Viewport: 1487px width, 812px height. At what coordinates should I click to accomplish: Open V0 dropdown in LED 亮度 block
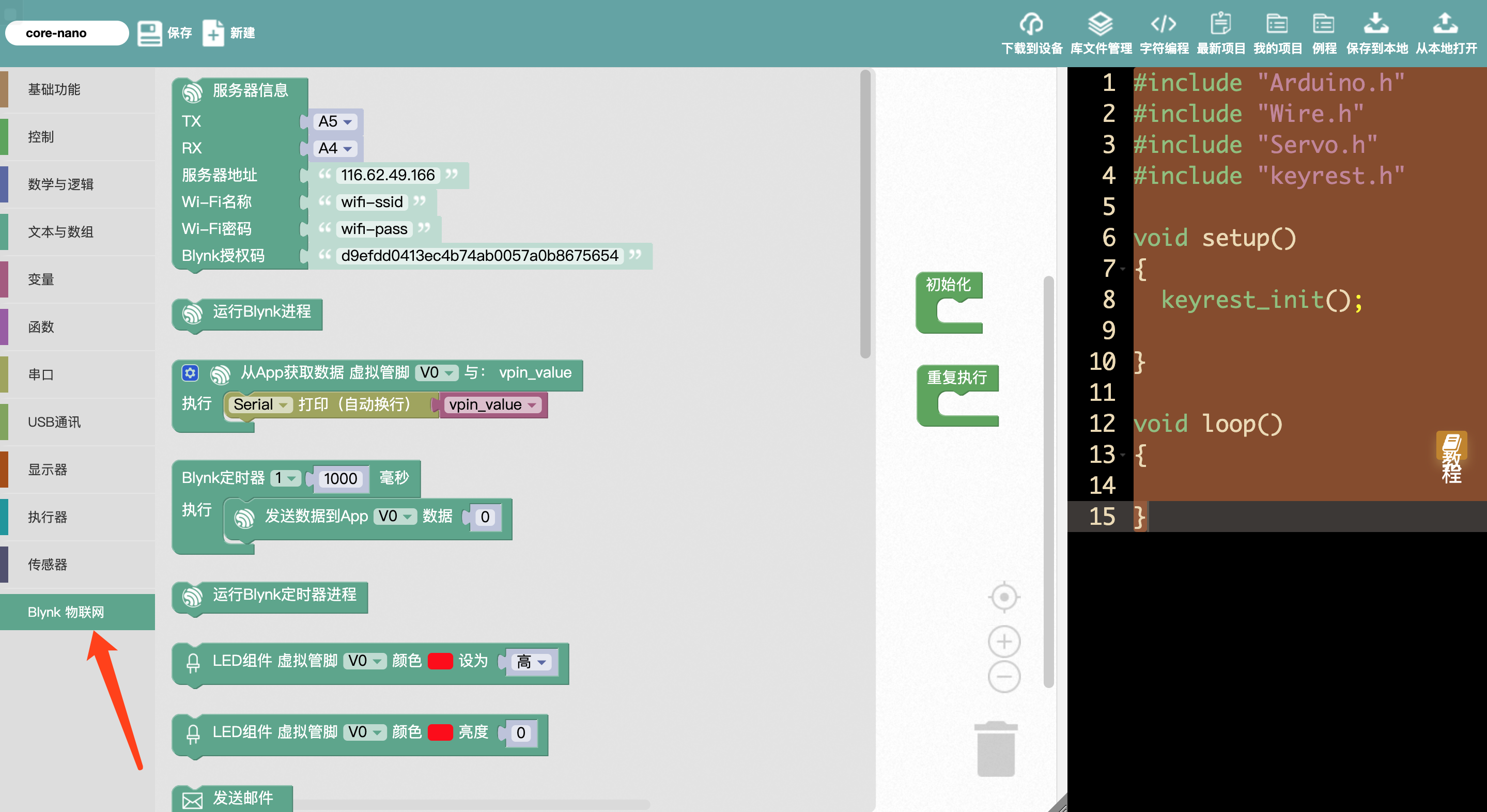pyautogui.click(x=365, y=732)
